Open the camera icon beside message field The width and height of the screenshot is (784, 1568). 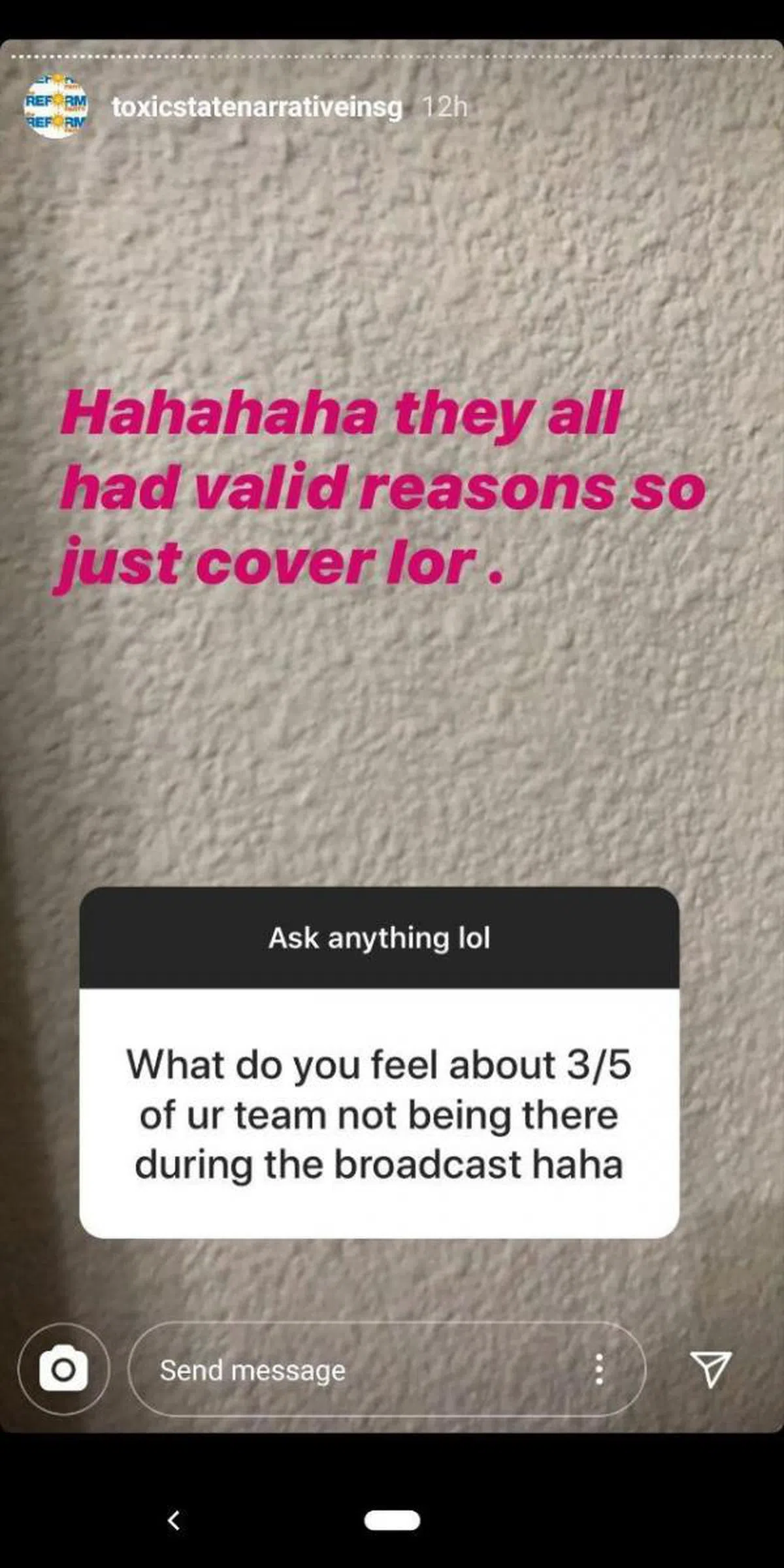(63, 1369)
